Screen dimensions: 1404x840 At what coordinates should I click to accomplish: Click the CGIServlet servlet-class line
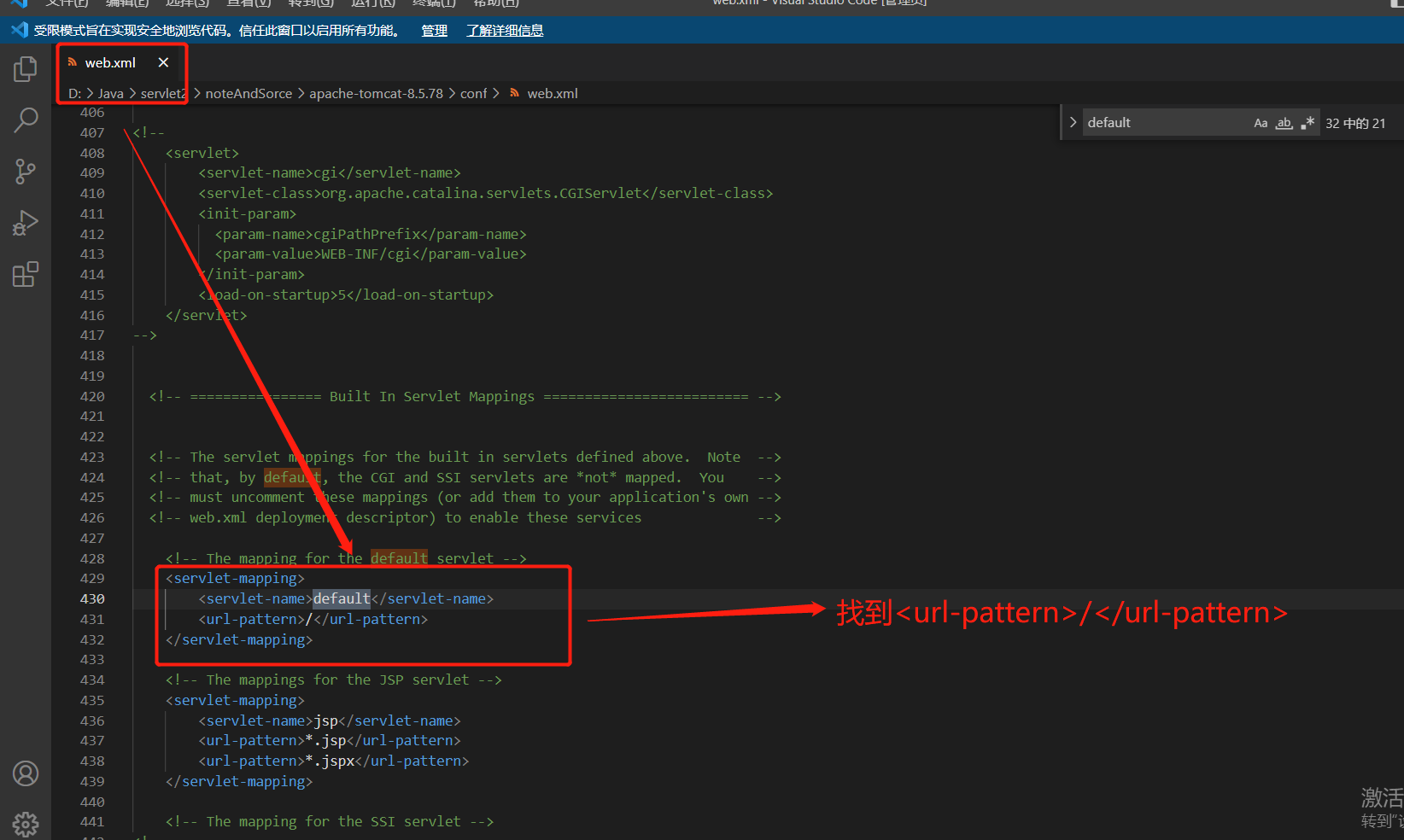tap(486, 193)
